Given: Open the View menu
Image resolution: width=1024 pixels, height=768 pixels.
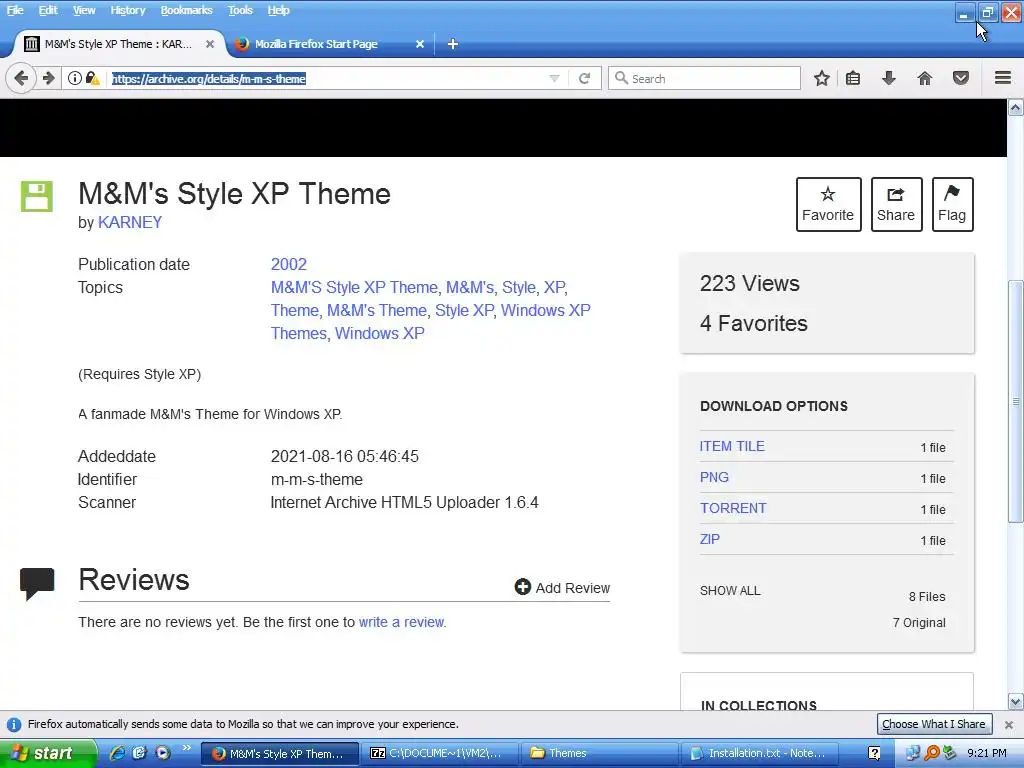Looking at the screenshot, I should pyautogui.click(x=84, y=10).
